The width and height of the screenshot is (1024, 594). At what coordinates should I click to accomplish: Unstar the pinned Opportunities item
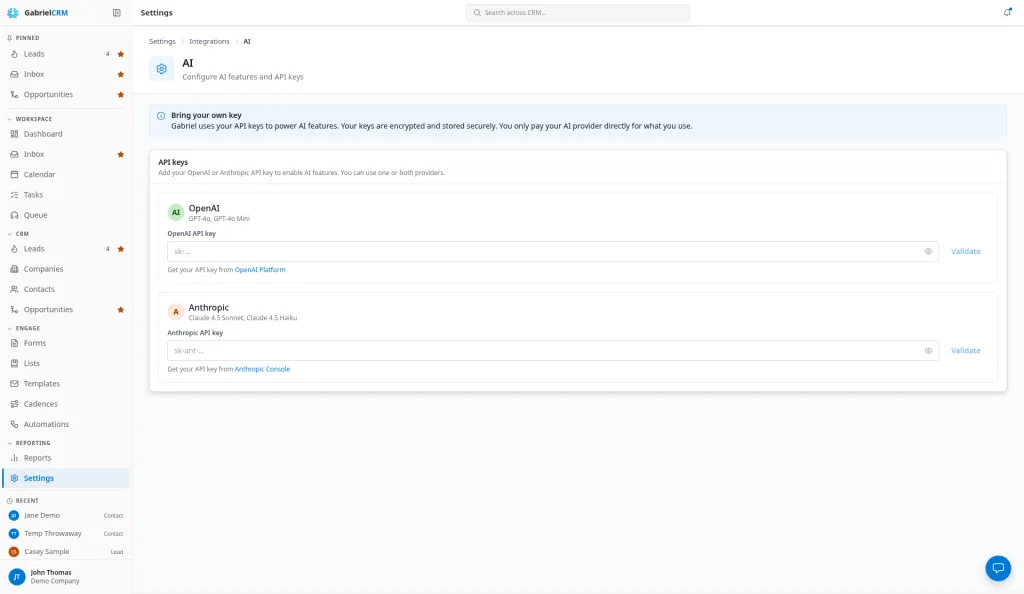tap(121, 95)
